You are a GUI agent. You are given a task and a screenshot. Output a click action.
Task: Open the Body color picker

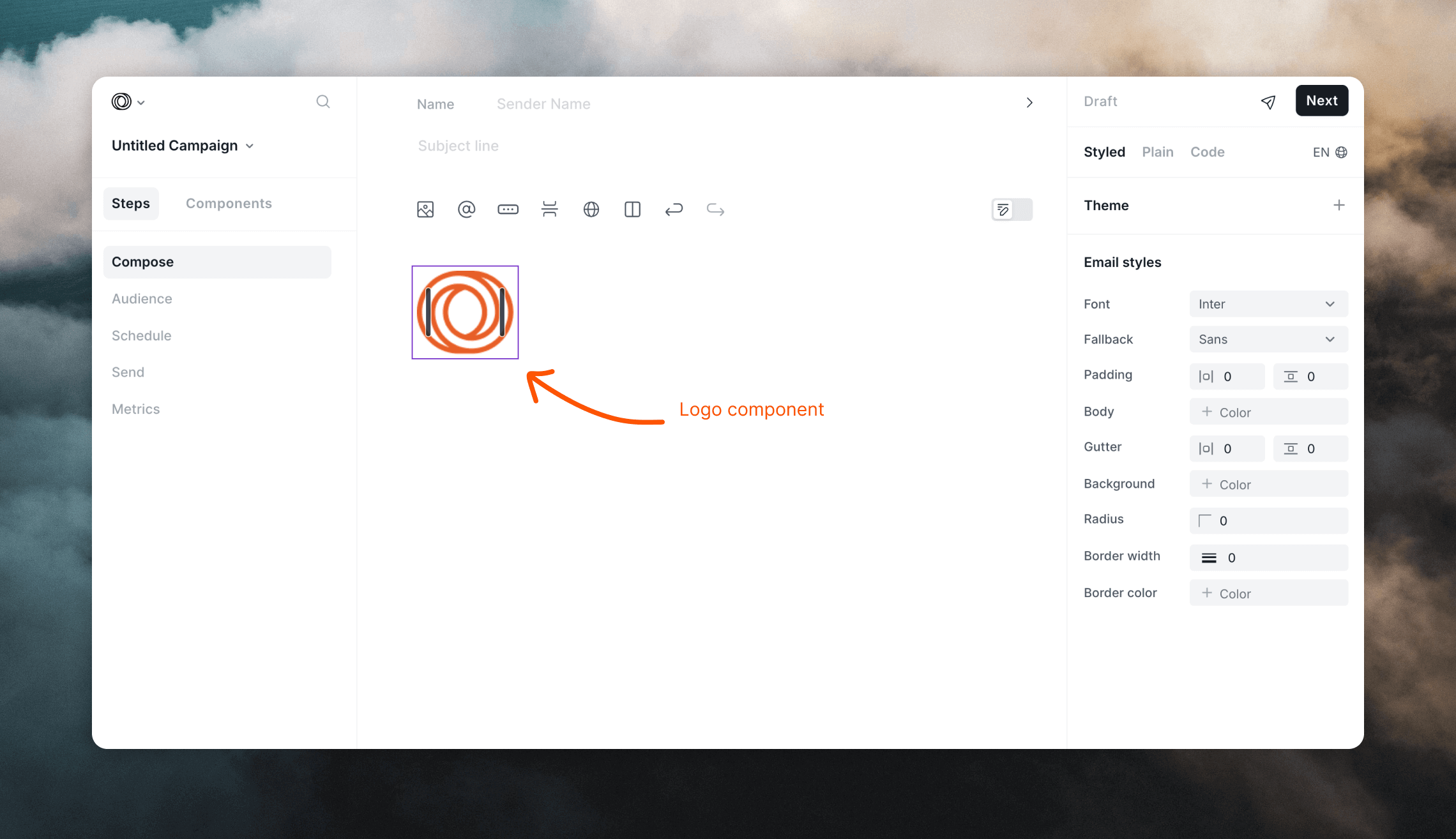1268,412
